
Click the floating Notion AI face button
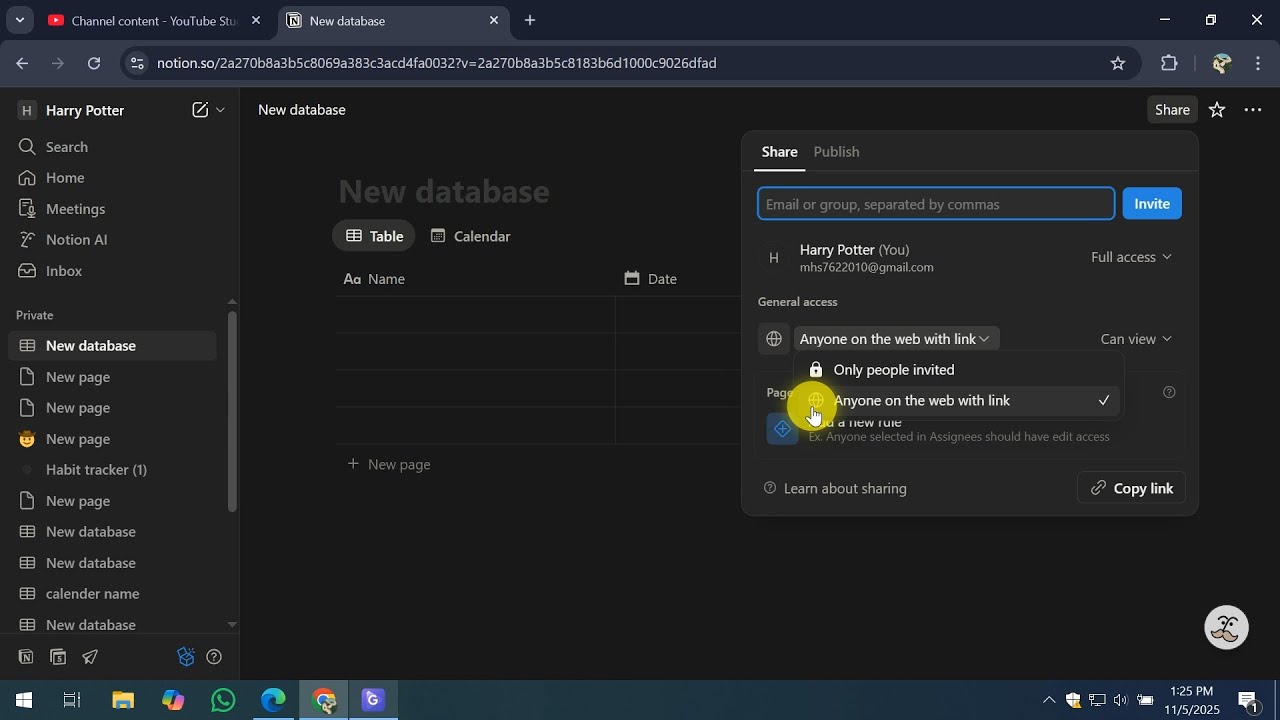(1227, 628)
